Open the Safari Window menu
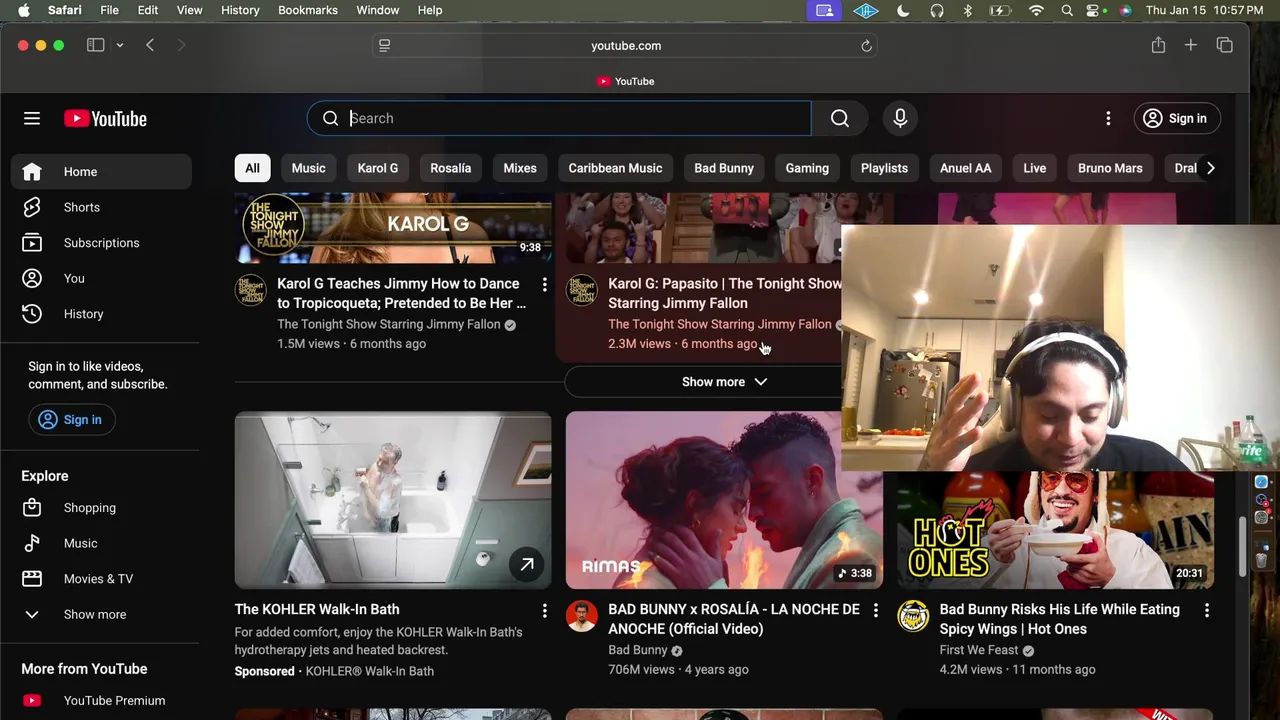 pos(378,10)
